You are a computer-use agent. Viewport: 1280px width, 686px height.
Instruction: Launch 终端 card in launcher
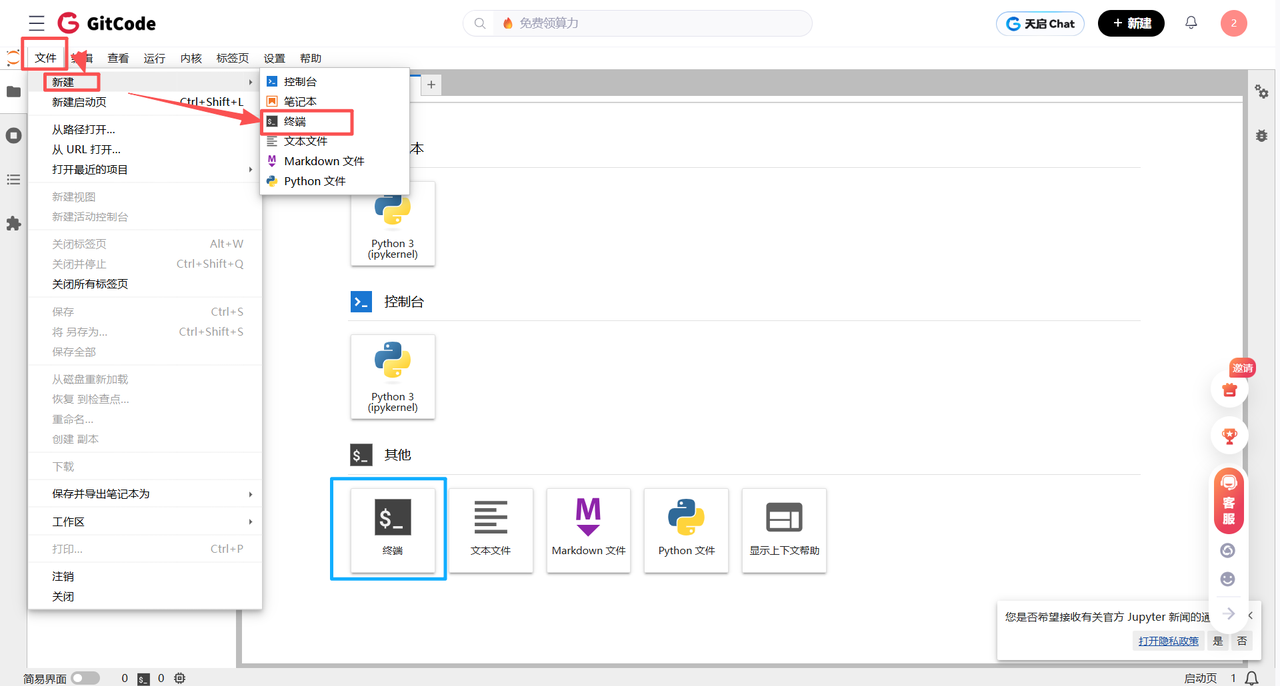click(393, 530)
